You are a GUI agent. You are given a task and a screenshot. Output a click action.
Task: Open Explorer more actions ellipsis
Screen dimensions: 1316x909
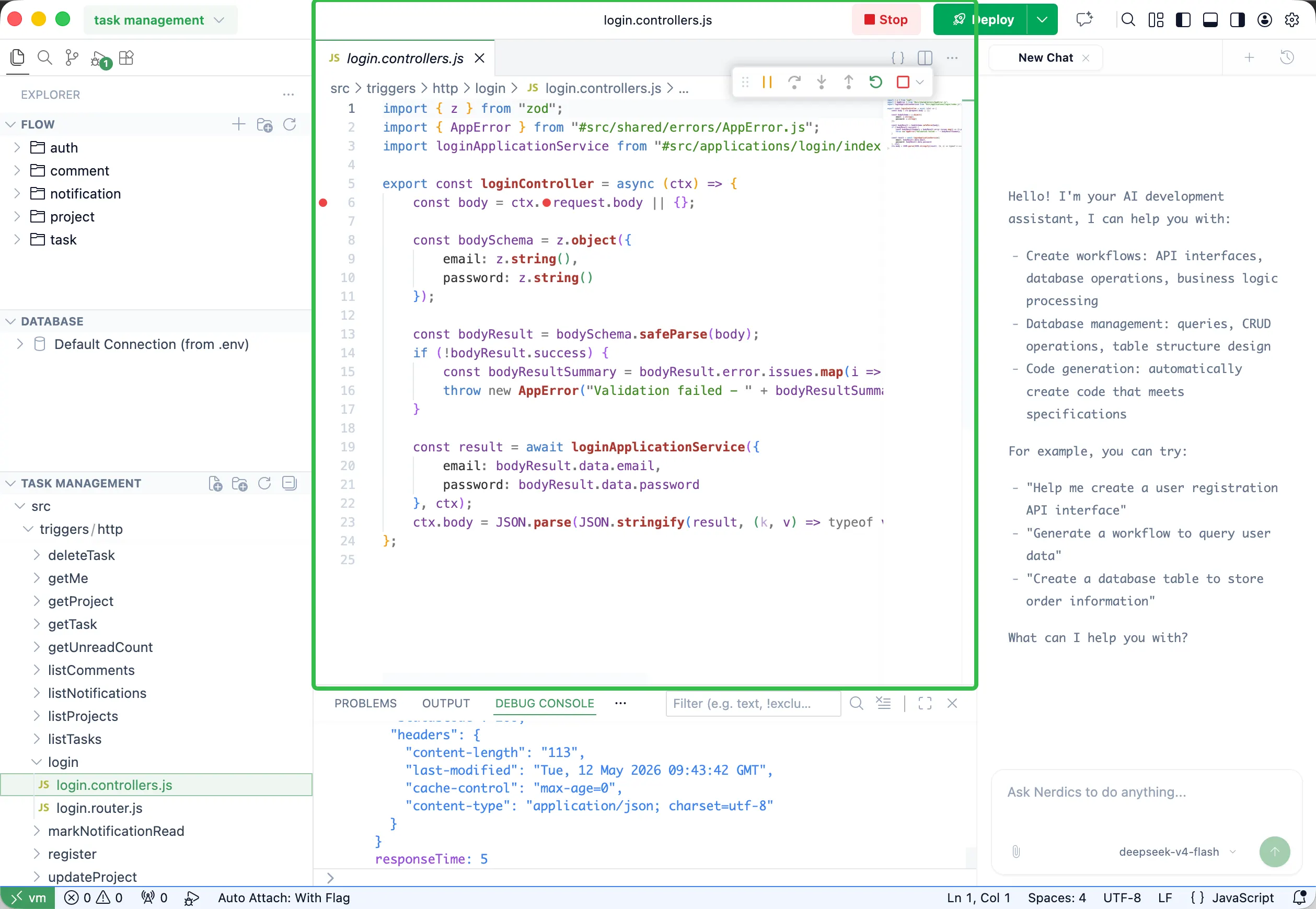point(288,95)
